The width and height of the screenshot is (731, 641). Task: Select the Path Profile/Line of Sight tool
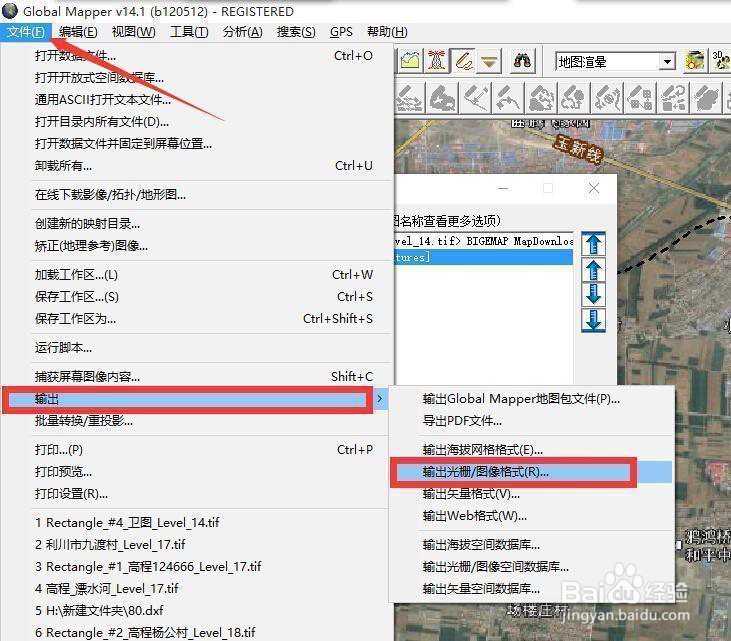point(410,61)
